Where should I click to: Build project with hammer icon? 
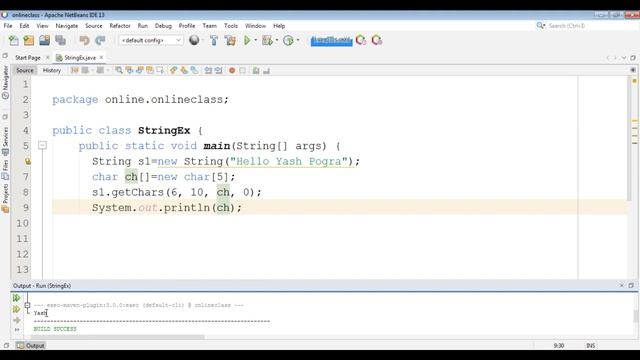(214, 40)
